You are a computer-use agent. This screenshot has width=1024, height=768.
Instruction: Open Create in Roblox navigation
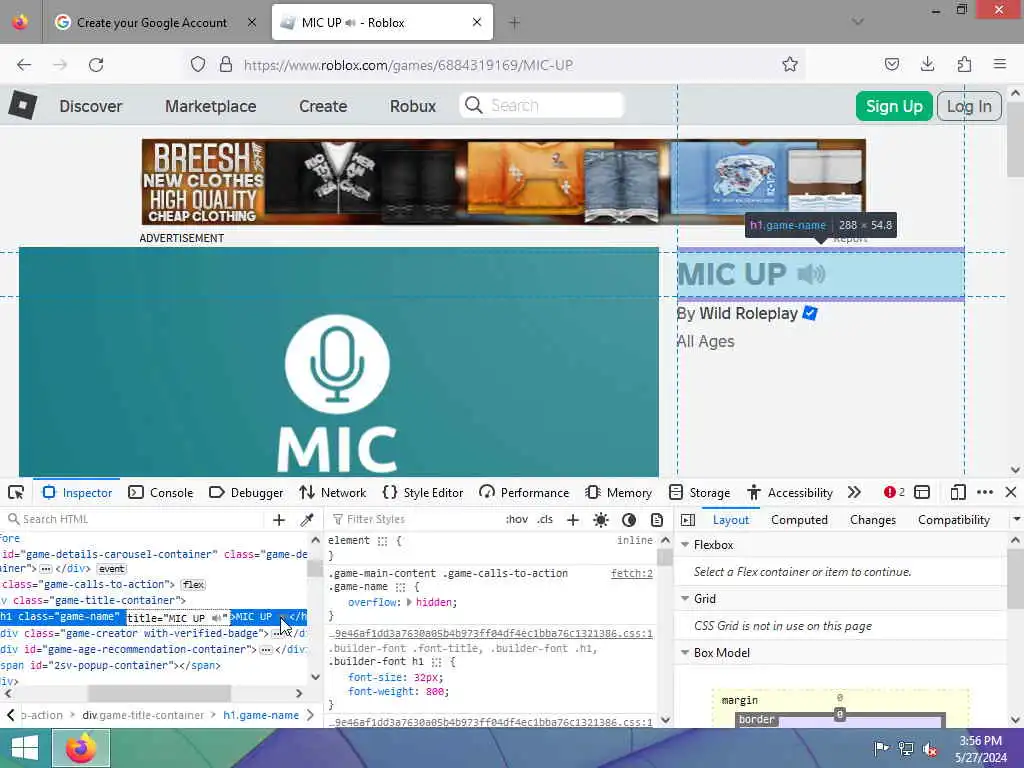click(323, 106)
